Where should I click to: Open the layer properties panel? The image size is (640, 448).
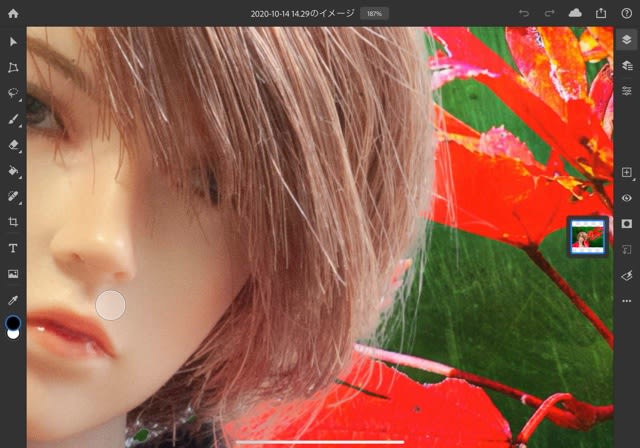(627, 91)
